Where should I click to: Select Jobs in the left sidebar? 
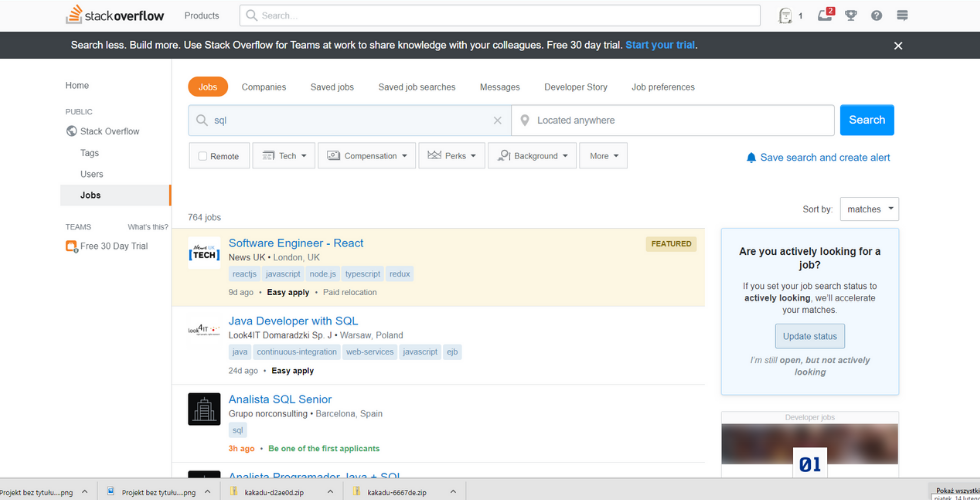116,195
